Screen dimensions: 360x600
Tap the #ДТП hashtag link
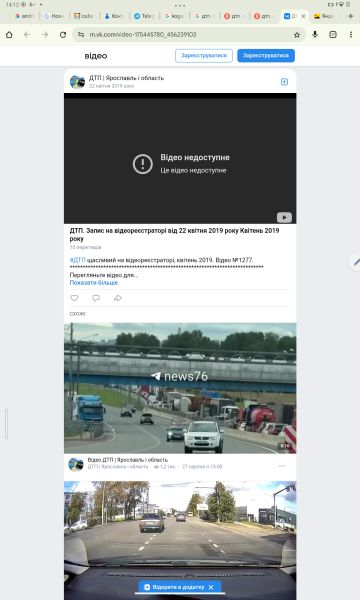click(78, 260)
